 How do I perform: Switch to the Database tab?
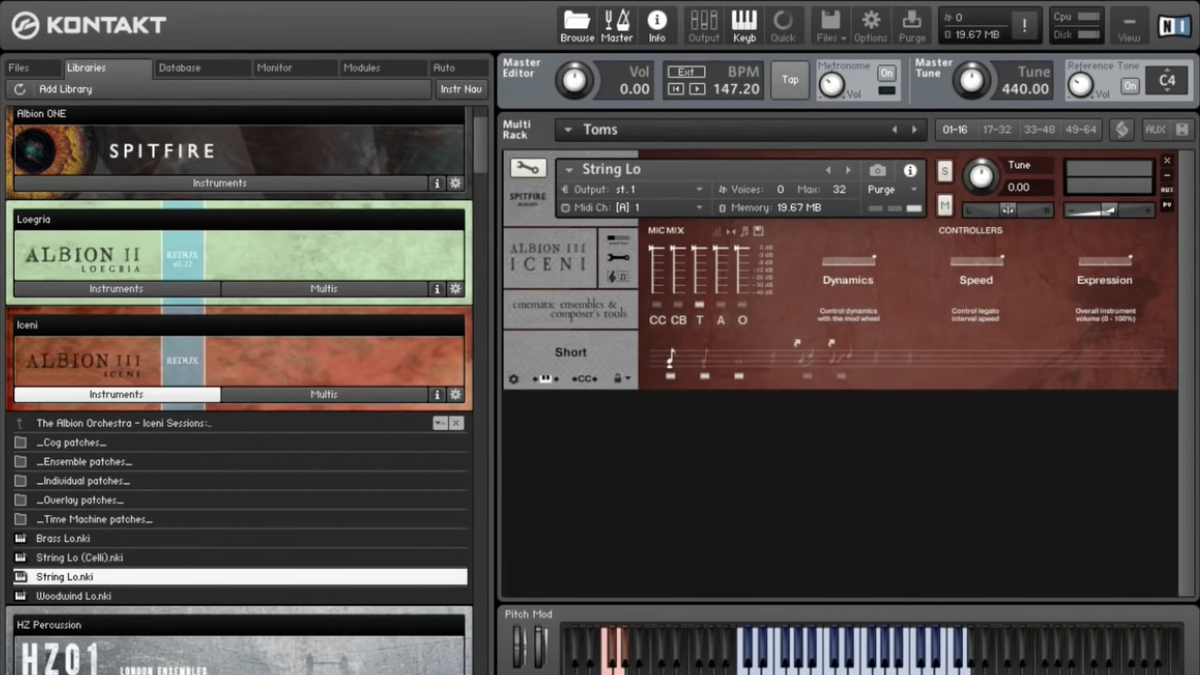pos(180,68)
